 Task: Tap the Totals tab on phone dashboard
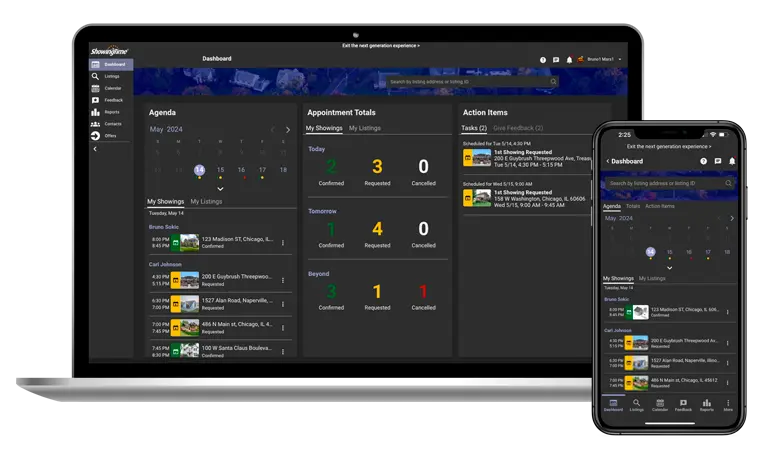[633, 206]
